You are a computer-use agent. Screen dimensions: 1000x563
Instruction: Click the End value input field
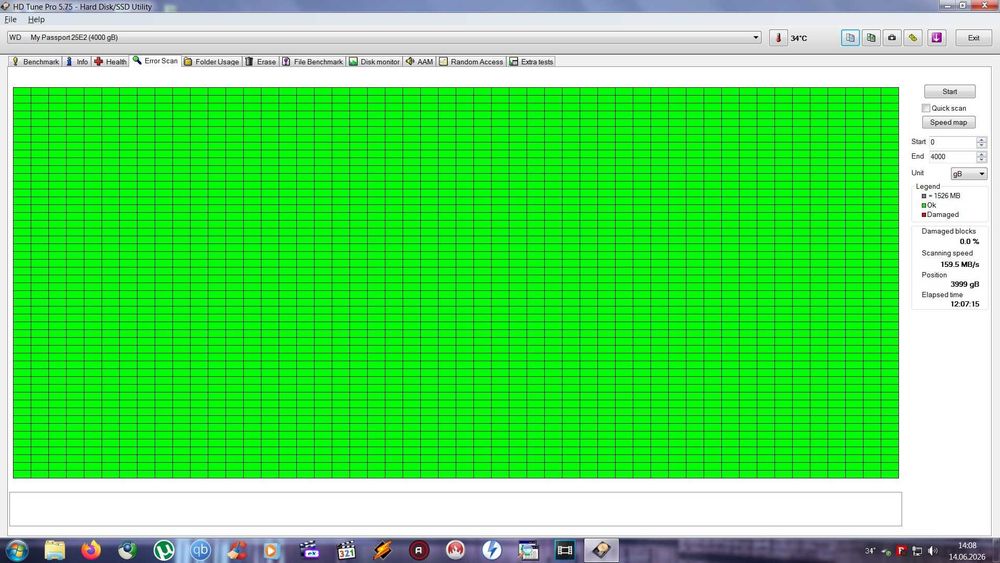tap(952, 157)
